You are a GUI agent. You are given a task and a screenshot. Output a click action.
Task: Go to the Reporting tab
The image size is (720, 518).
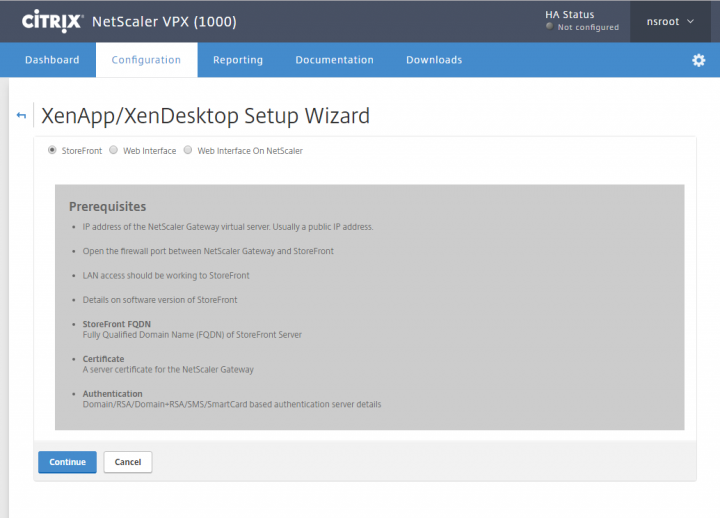[x=238, y=60]
